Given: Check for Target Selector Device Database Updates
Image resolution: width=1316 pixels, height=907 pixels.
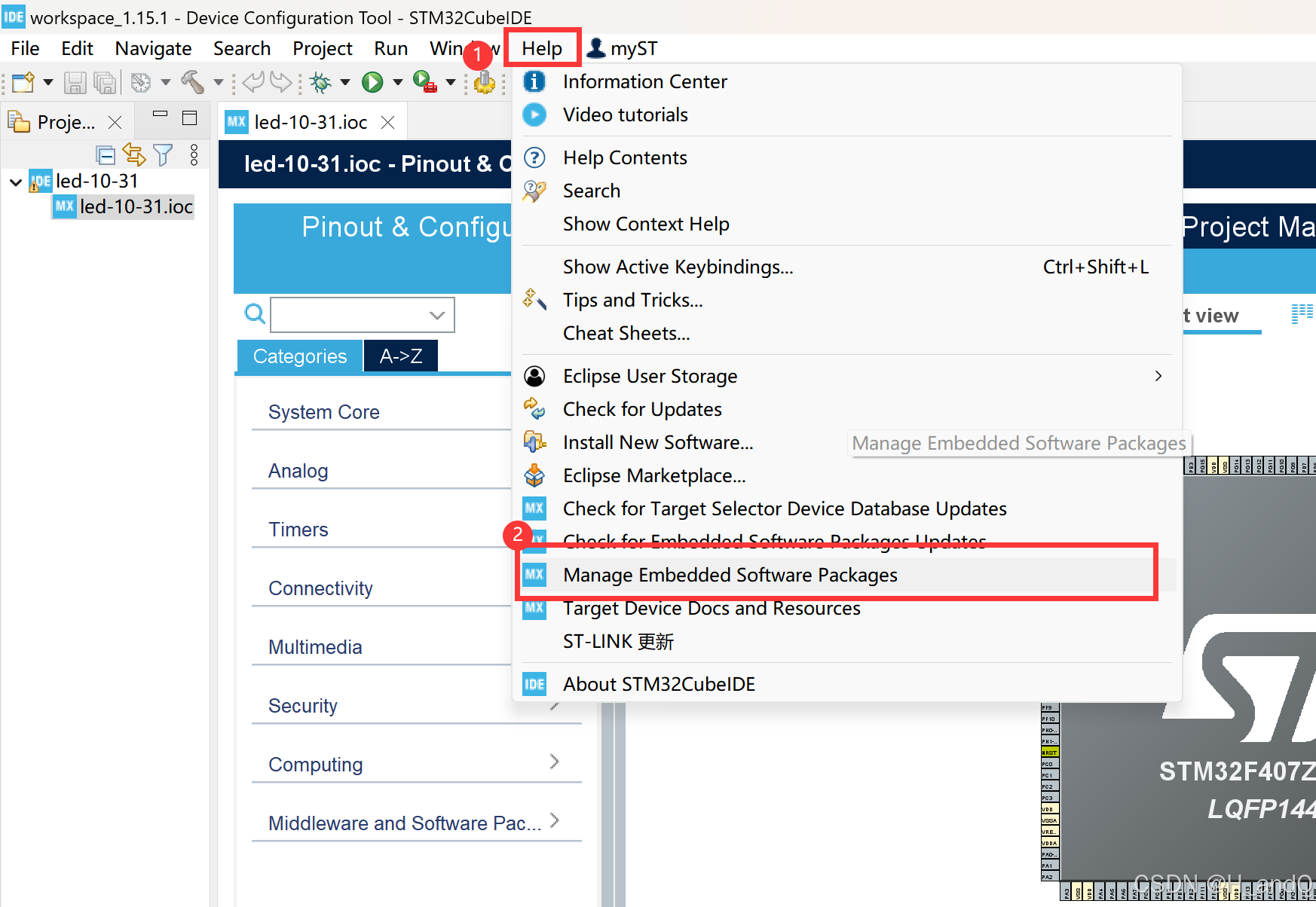Looking at the screenshot, I should [846, 508].
